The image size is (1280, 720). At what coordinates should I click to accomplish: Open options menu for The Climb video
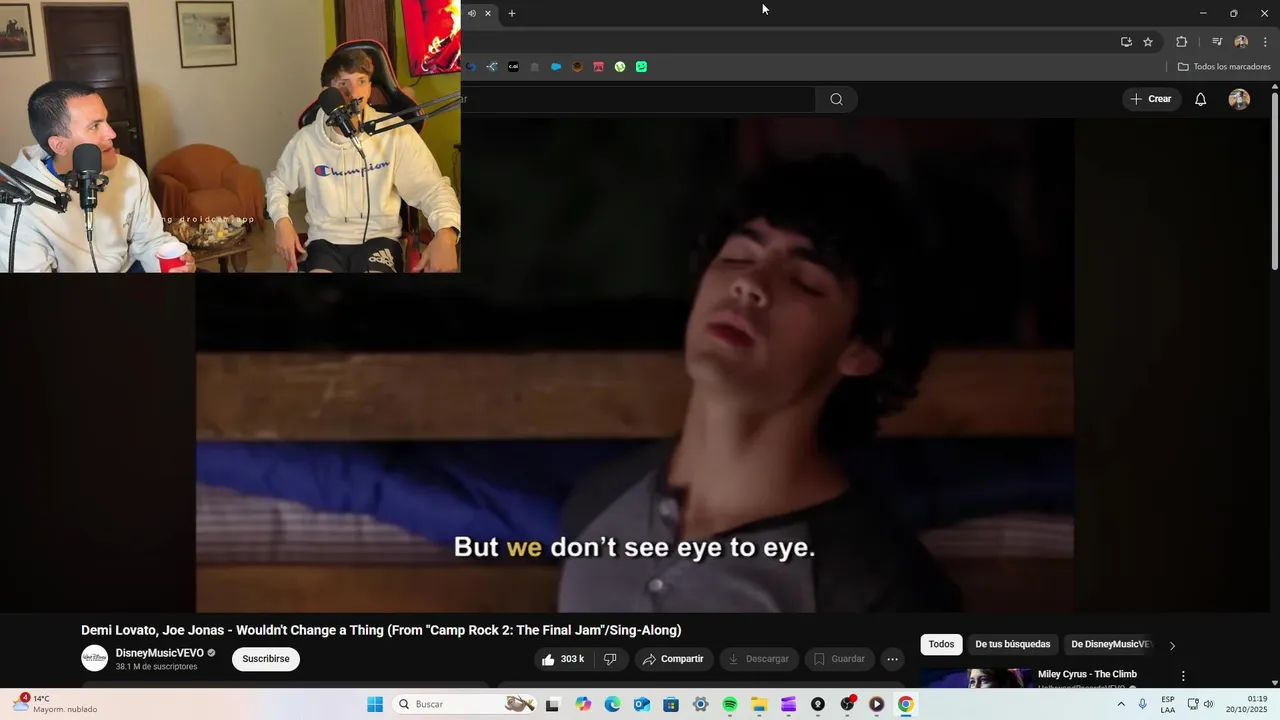click(x=1183, y=677)
